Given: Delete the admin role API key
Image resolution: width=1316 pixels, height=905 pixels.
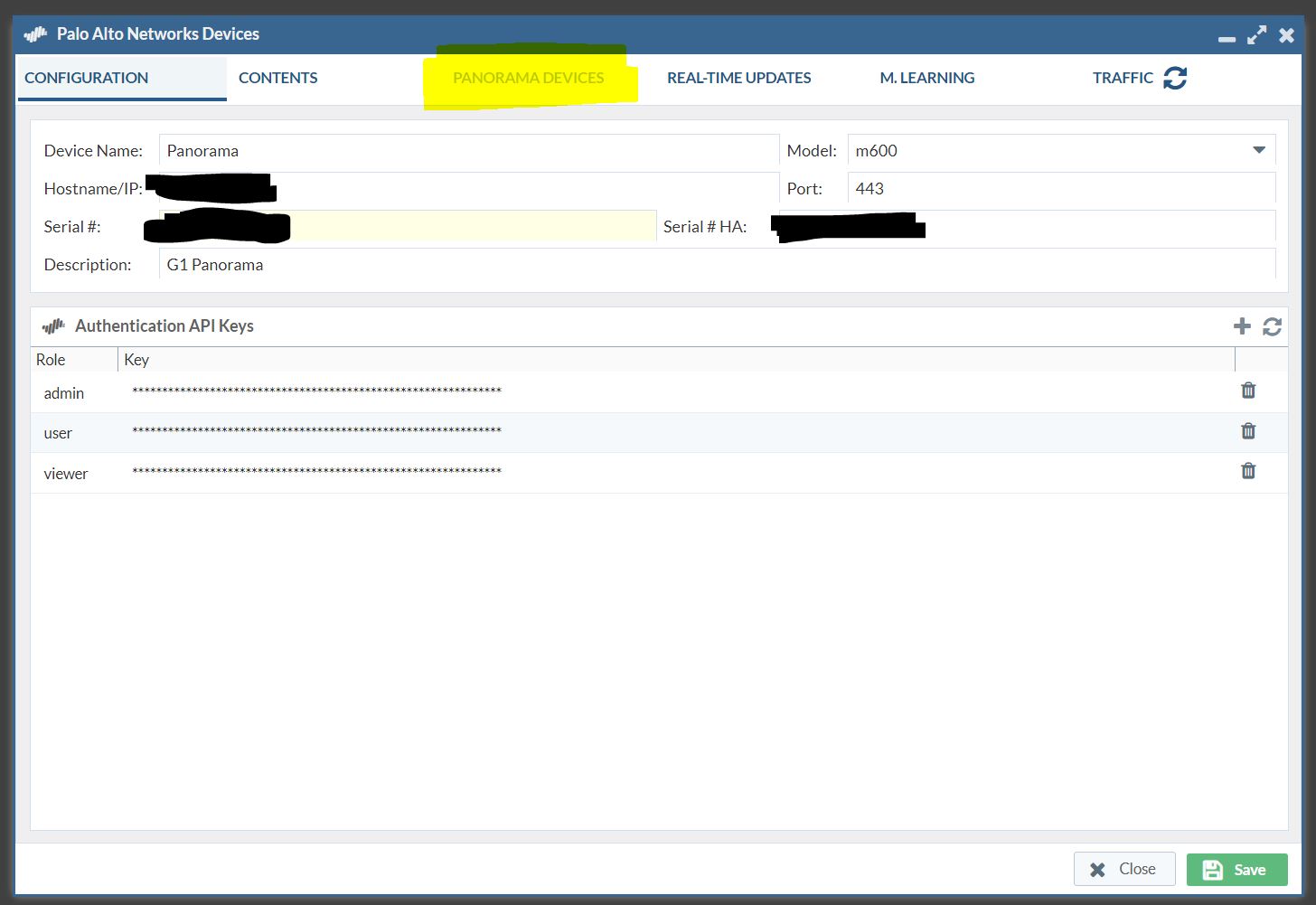Looking at the screenshot, I should (x=1248, y=391).
